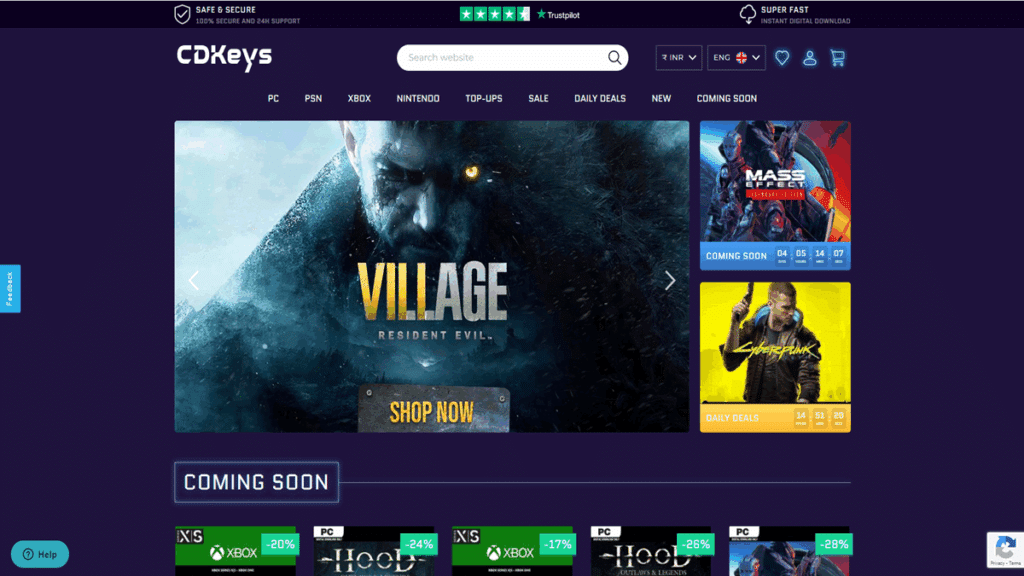View the shopping cart

coord(837,58)
